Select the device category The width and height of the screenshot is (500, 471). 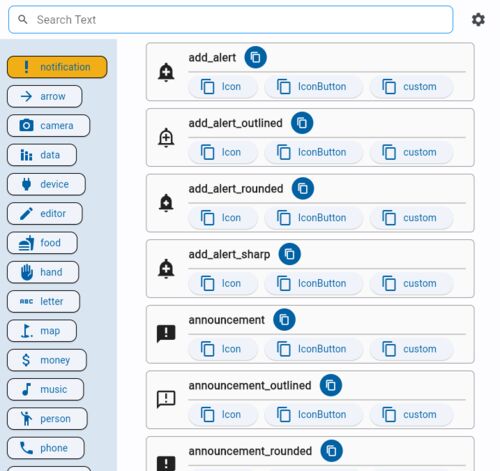tap(46, 184)
